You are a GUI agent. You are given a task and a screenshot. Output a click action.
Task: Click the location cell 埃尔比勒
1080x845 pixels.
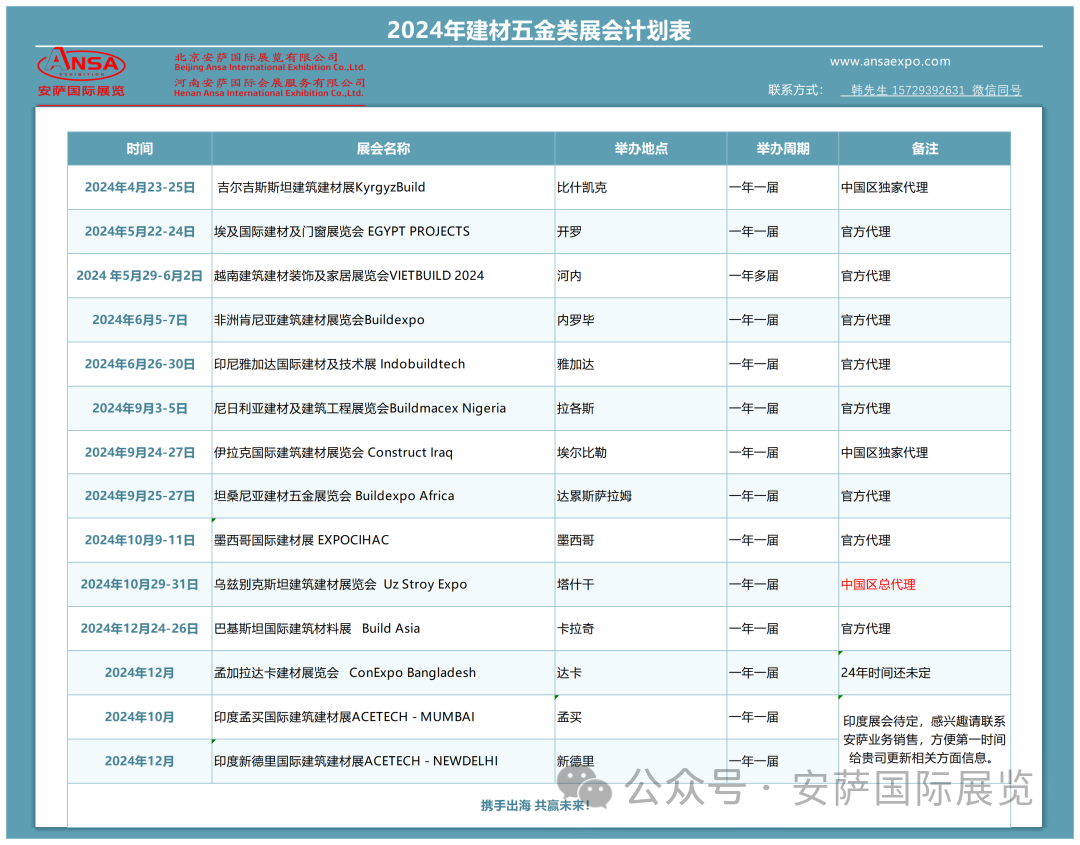[x=641, y=452]
